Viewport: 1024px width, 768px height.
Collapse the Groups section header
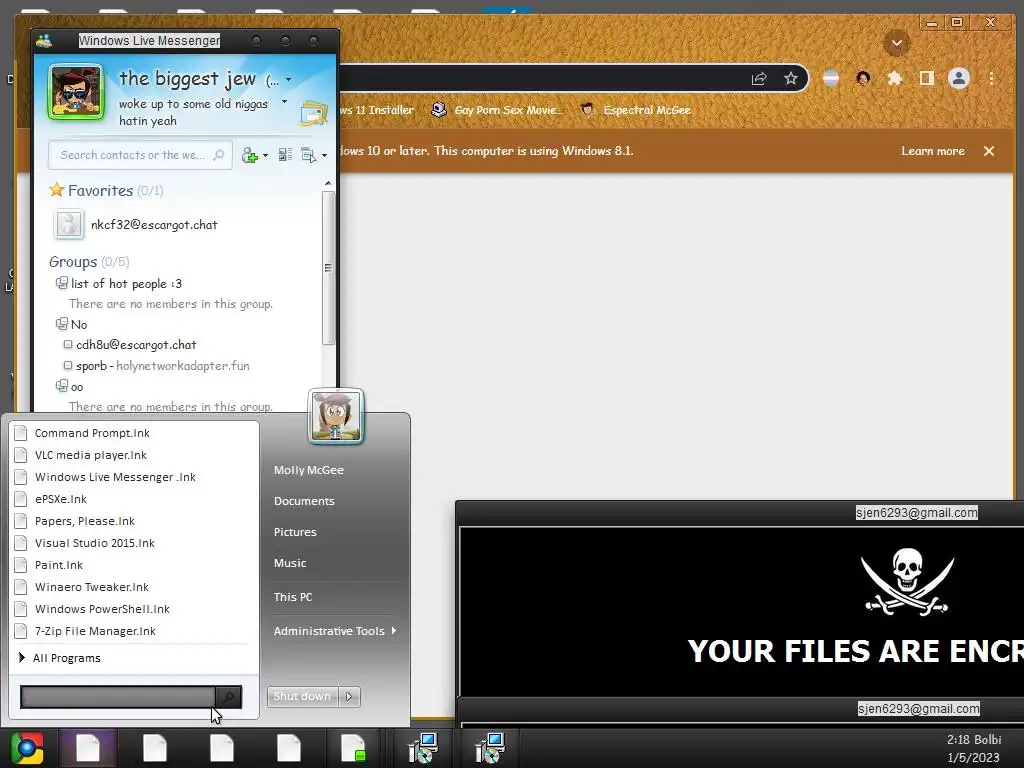pyautogui.click(x=89, y=262)
